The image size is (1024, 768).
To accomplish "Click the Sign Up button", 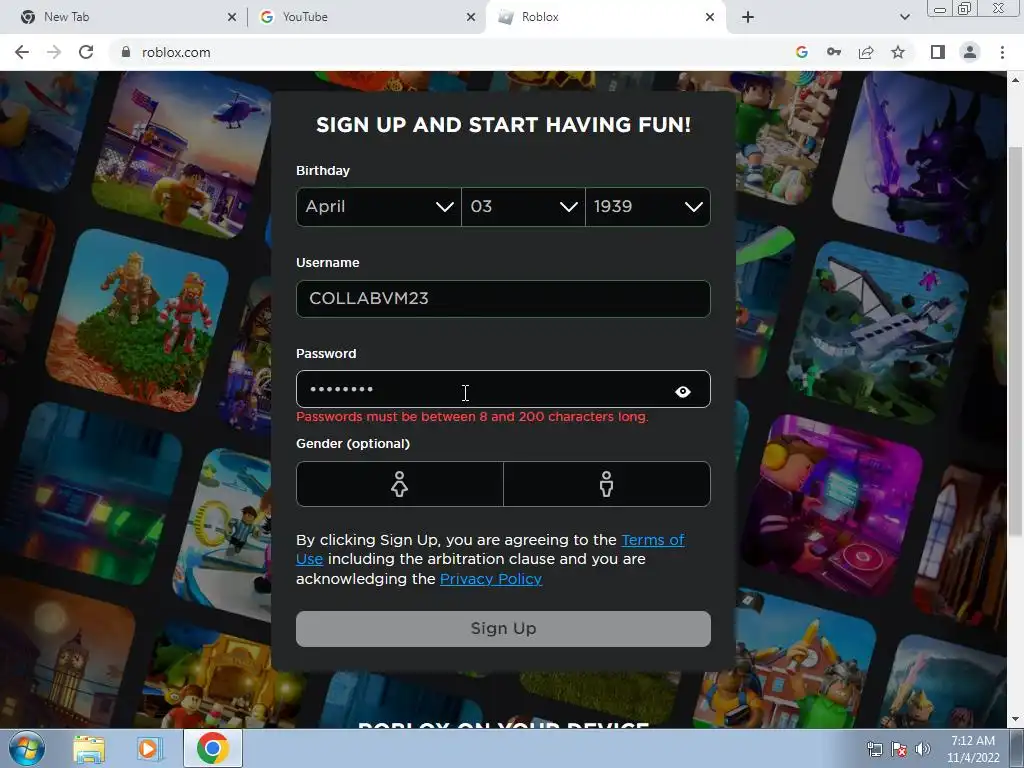I will click(503, 628).
